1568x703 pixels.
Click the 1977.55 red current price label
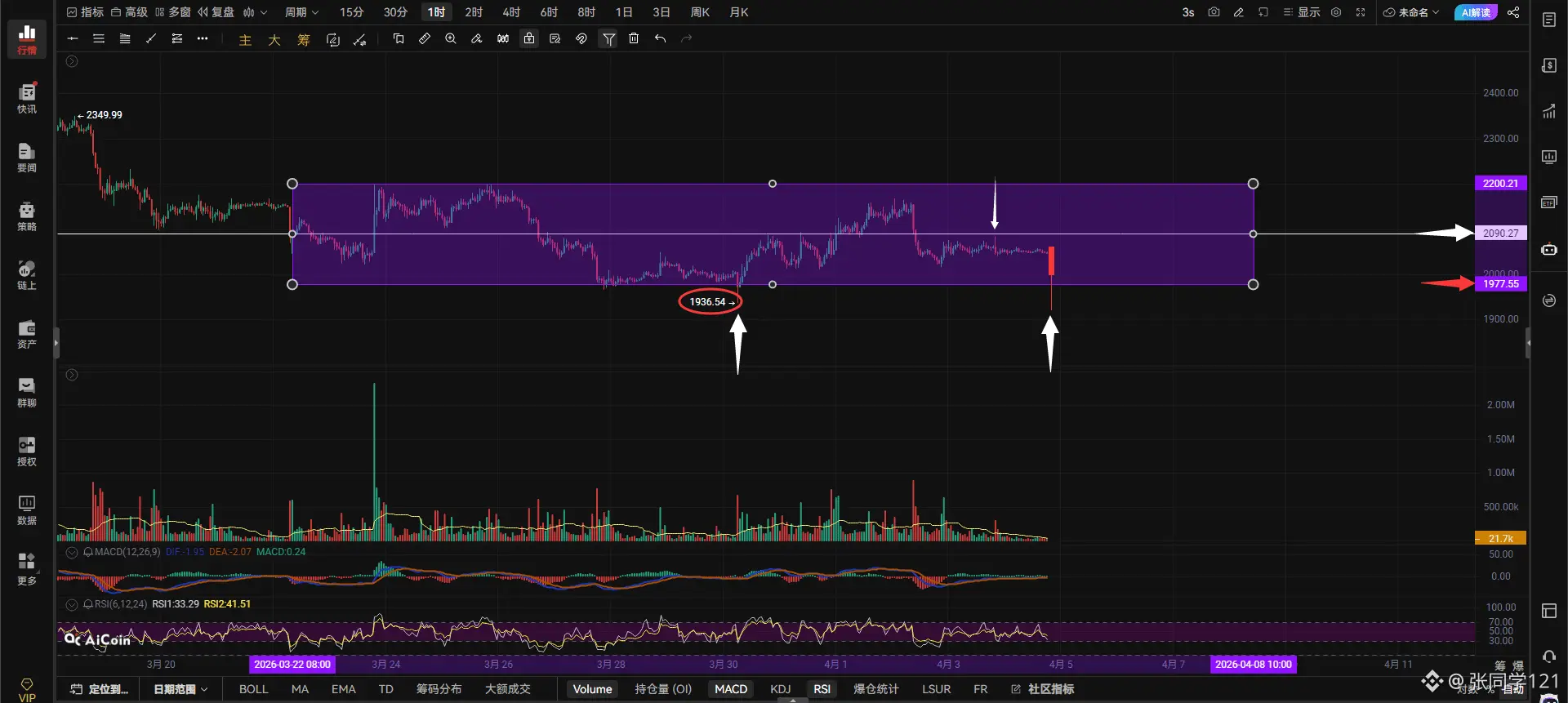pyautogui.click(x=1500, y=284)
